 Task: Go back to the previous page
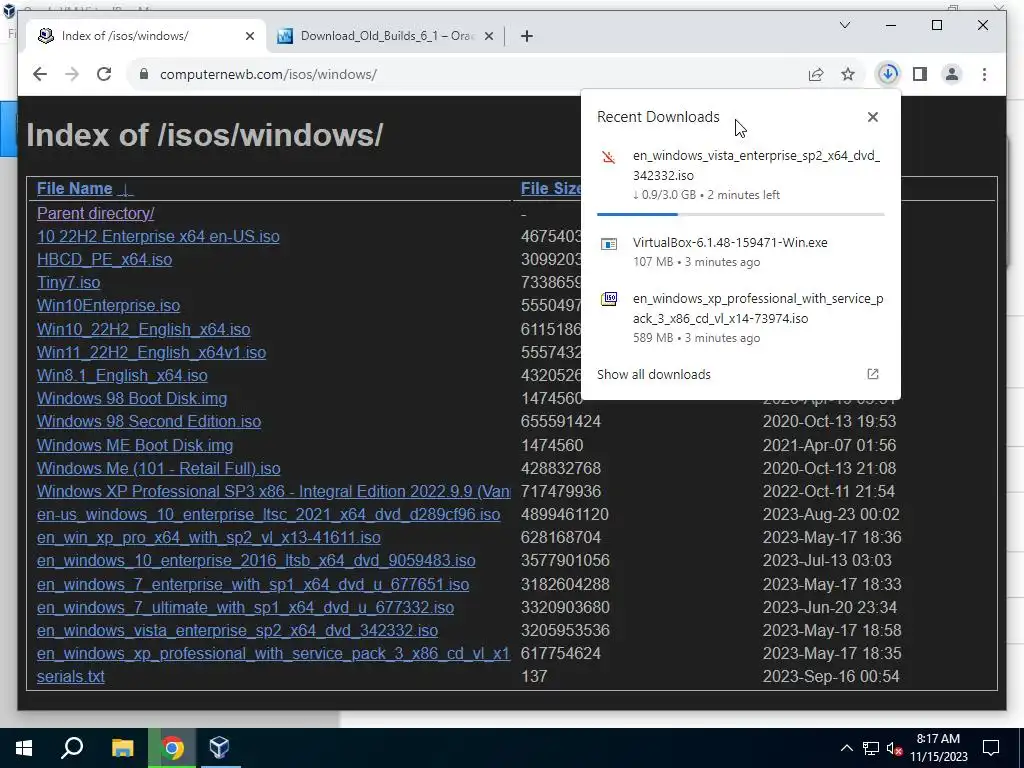[40, 74]
